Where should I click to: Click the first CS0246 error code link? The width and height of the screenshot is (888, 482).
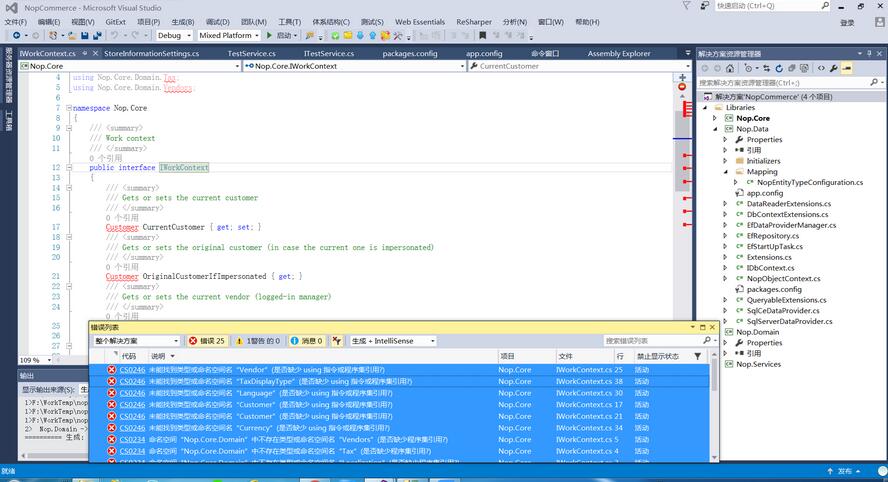132,369
